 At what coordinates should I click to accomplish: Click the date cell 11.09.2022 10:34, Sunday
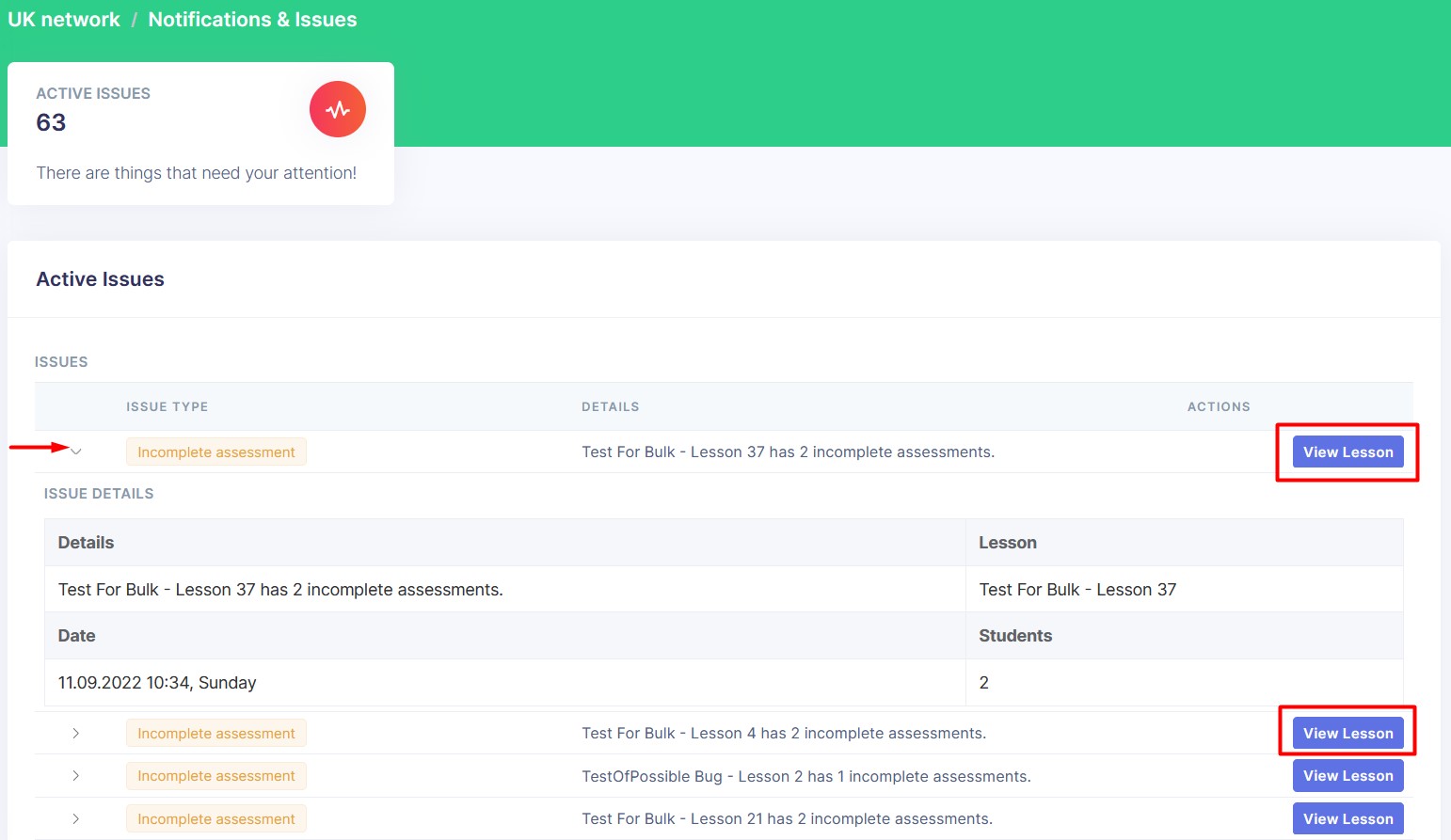(x=157, y=683)
